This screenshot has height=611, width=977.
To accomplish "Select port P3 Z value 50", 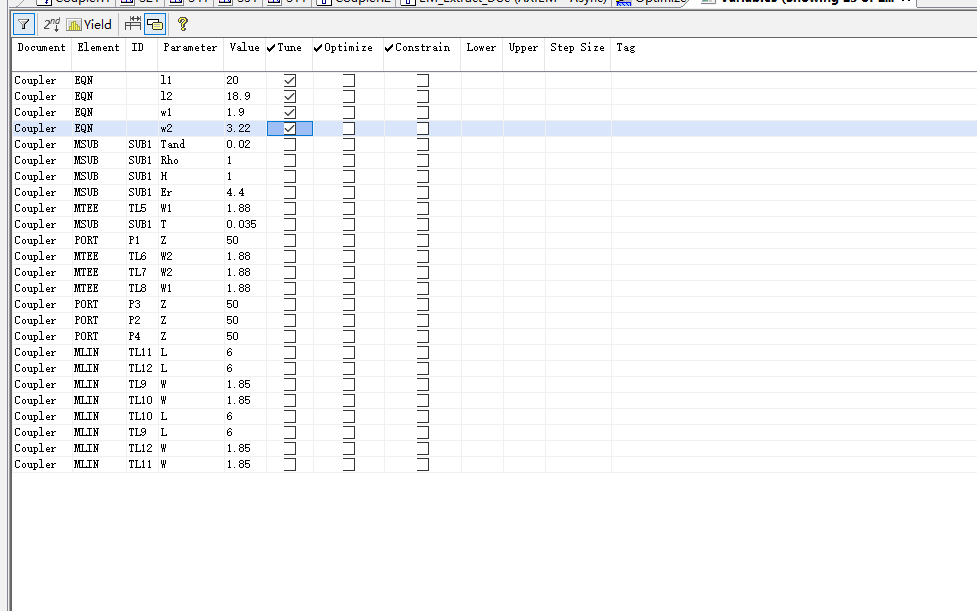I will click(232, 305).
